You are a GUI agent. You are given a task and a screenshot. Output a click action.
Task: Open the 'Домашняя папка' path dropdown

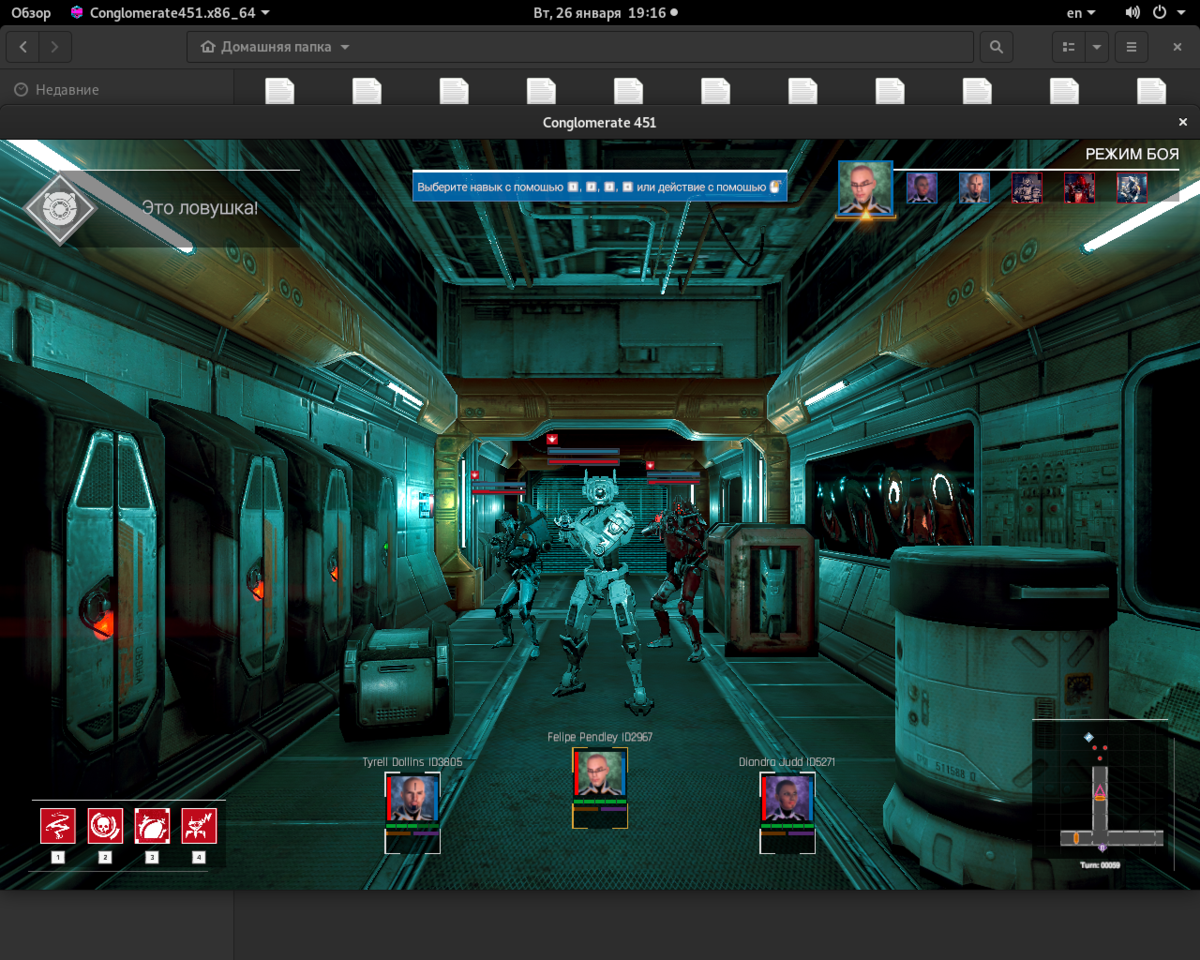276,47
